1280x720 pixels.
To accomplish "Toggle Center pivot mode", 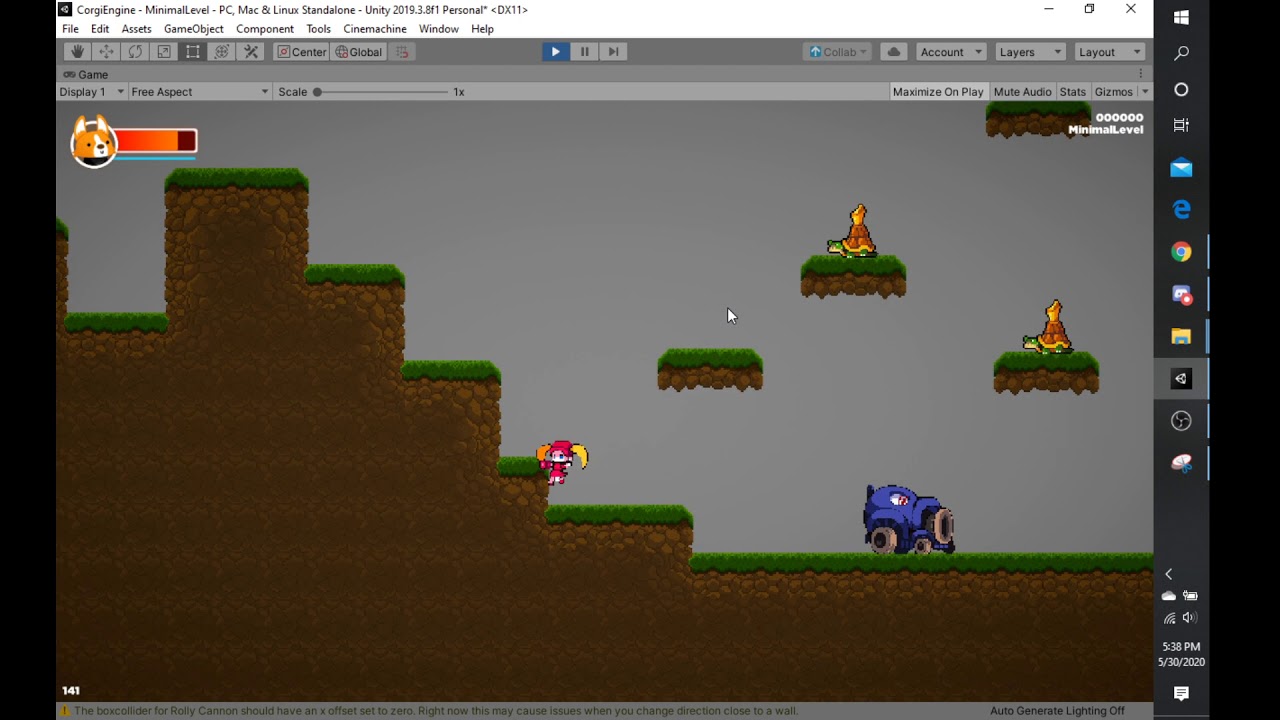I will (x=302, y=52).
